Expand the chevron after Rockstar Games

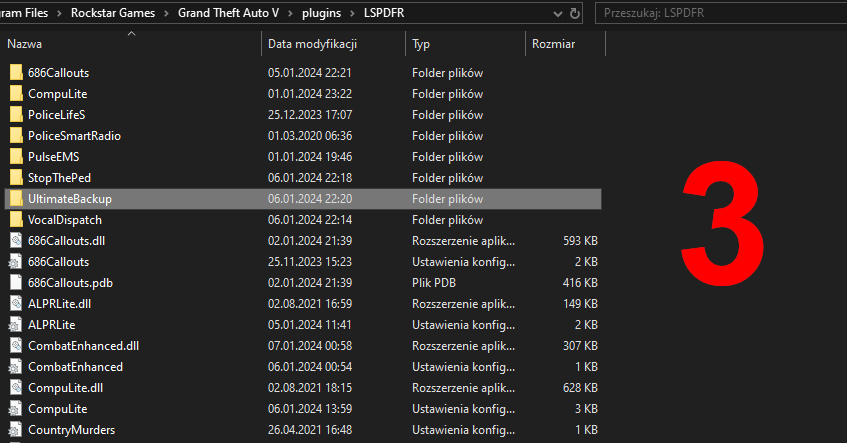(166, 13)
